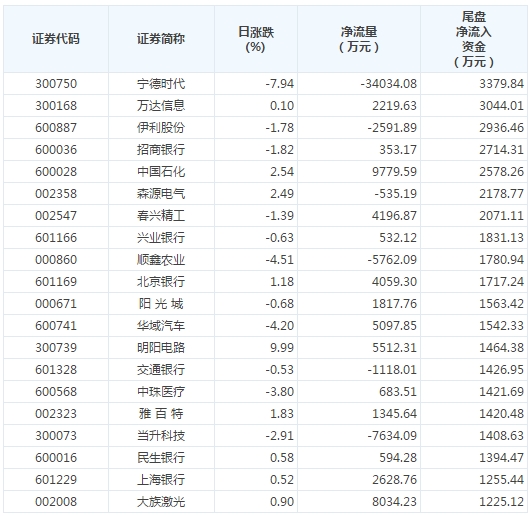Click stock code 600887
This screenshot has height=517, width=530.
56,127
